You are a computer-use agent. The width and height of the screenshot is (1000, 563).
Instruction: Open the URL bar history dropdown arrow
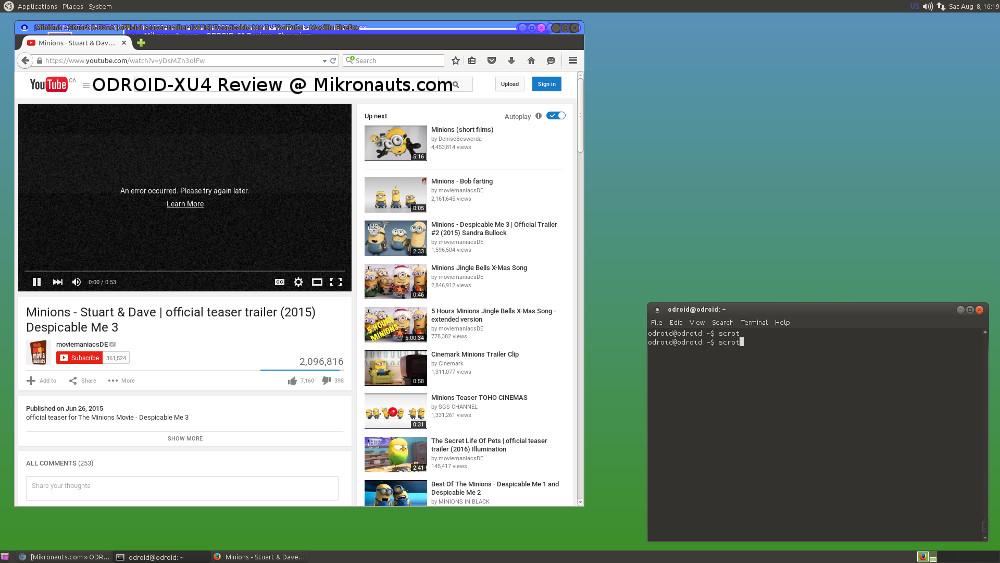(324, 61)
